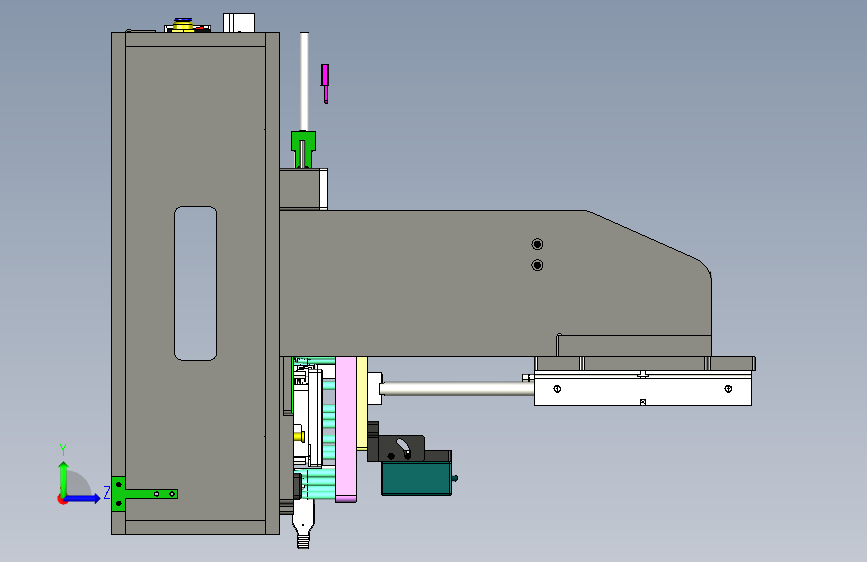
Task: Pick the white vertical rod above the green clevis
Action: (304, 81)
